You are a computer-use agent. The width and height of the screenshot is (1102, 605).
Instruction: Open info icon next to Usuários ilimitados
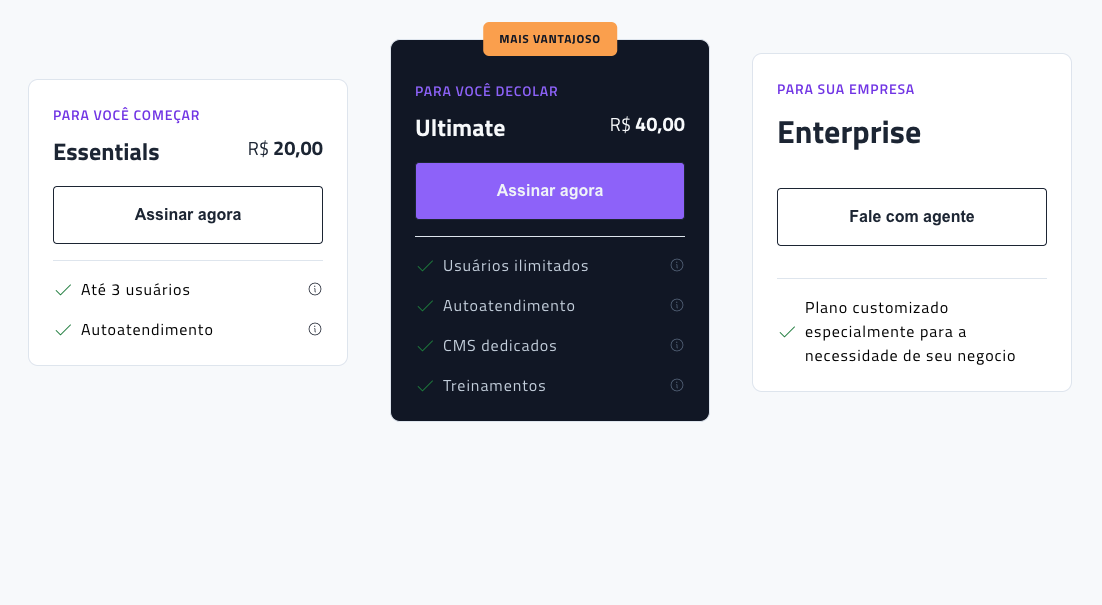[677, 265]
